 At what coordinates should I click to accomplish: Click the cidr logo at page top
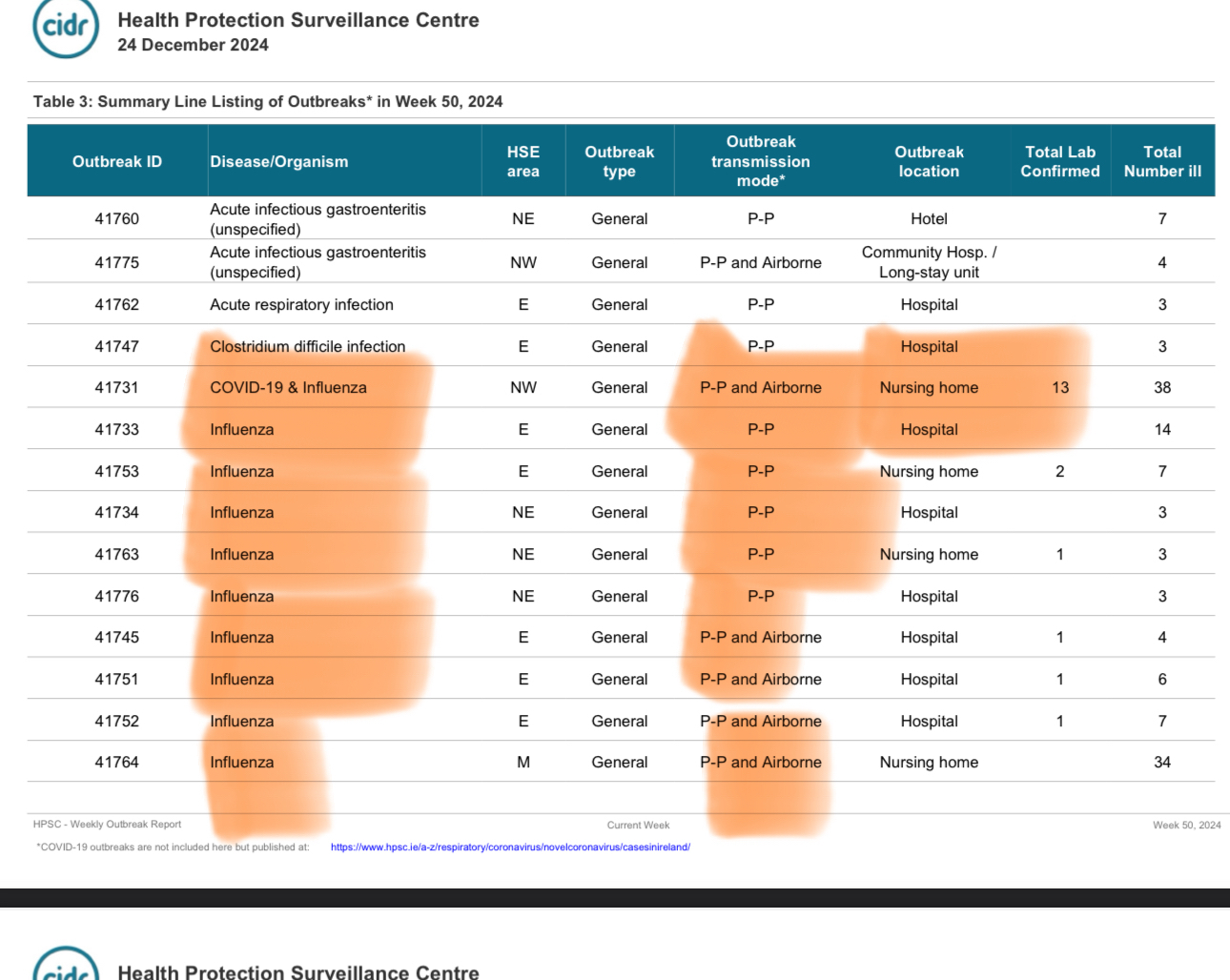pos(66,27)
